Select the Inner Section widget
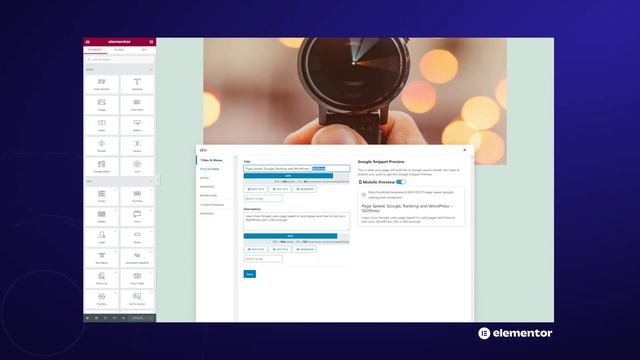 (x=102, y=84)
